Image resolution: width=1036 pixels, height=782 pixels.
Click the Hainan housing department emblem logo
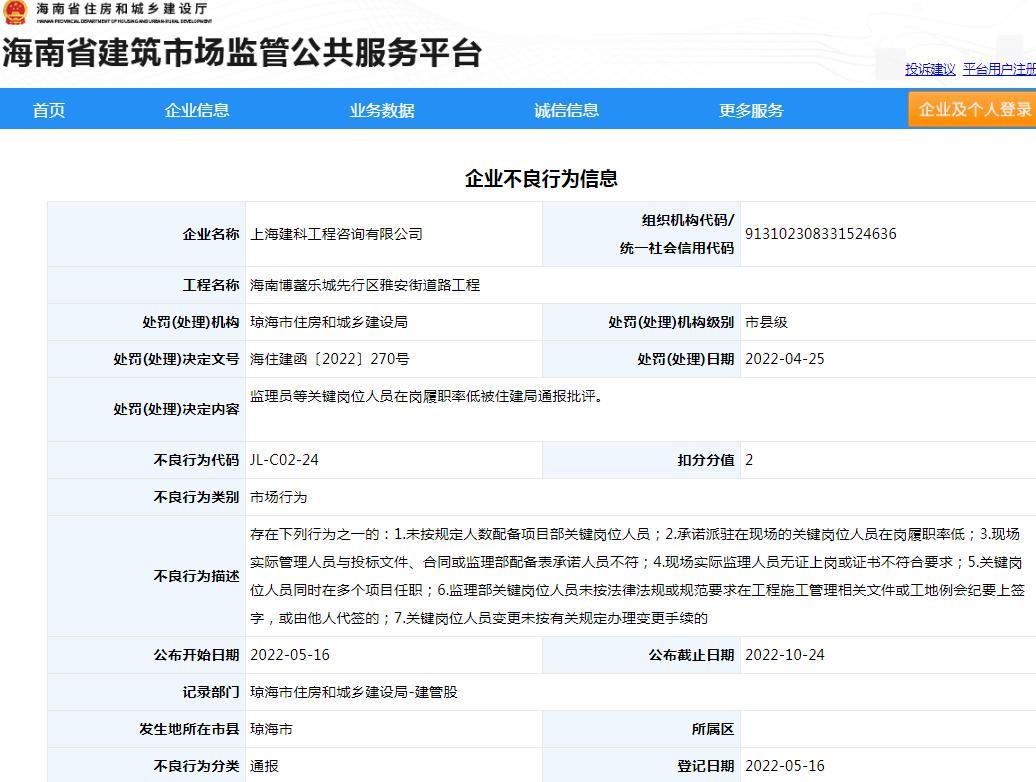coord(15,12)
